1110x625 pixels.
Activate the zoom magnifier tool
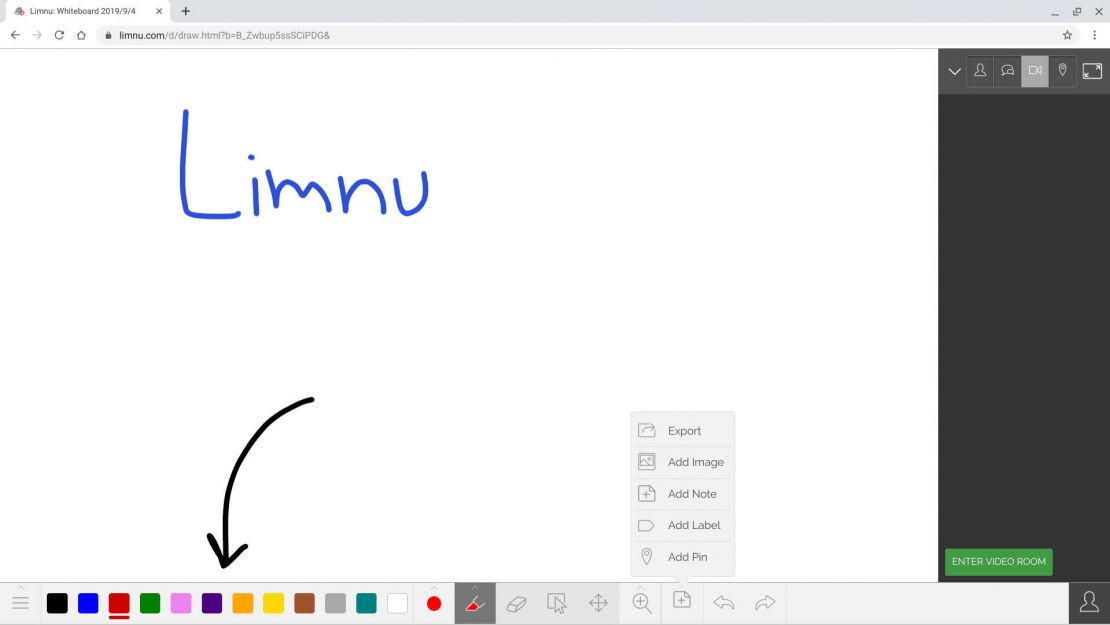pyautogui.click(x=640, y=602)
